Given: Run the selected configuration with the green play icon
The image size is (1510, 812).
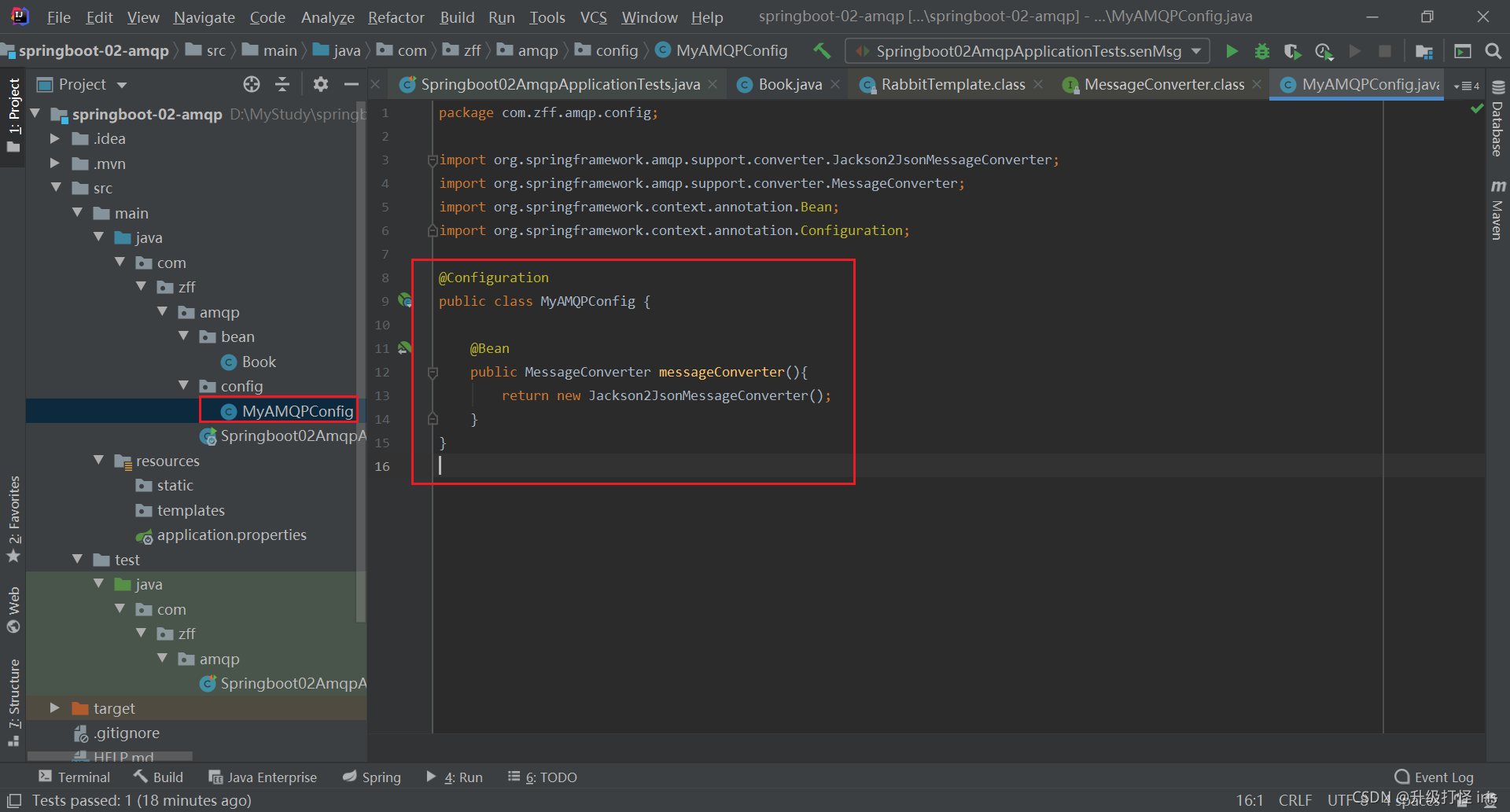Looking at the screenshot, I should point(1232,51).
